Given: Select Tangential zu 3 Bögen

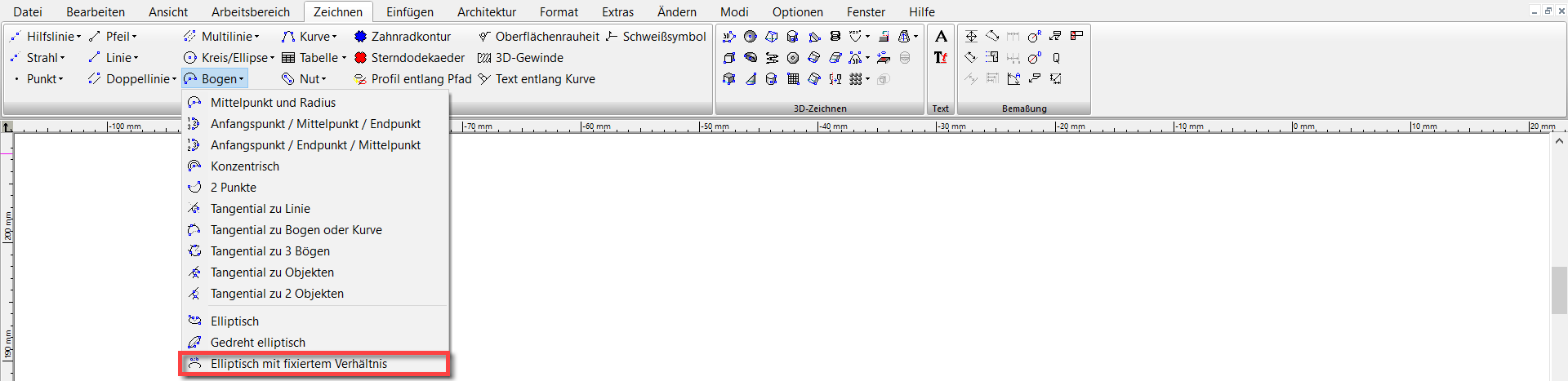Looking at the screenshot, I should click(315, 251).
